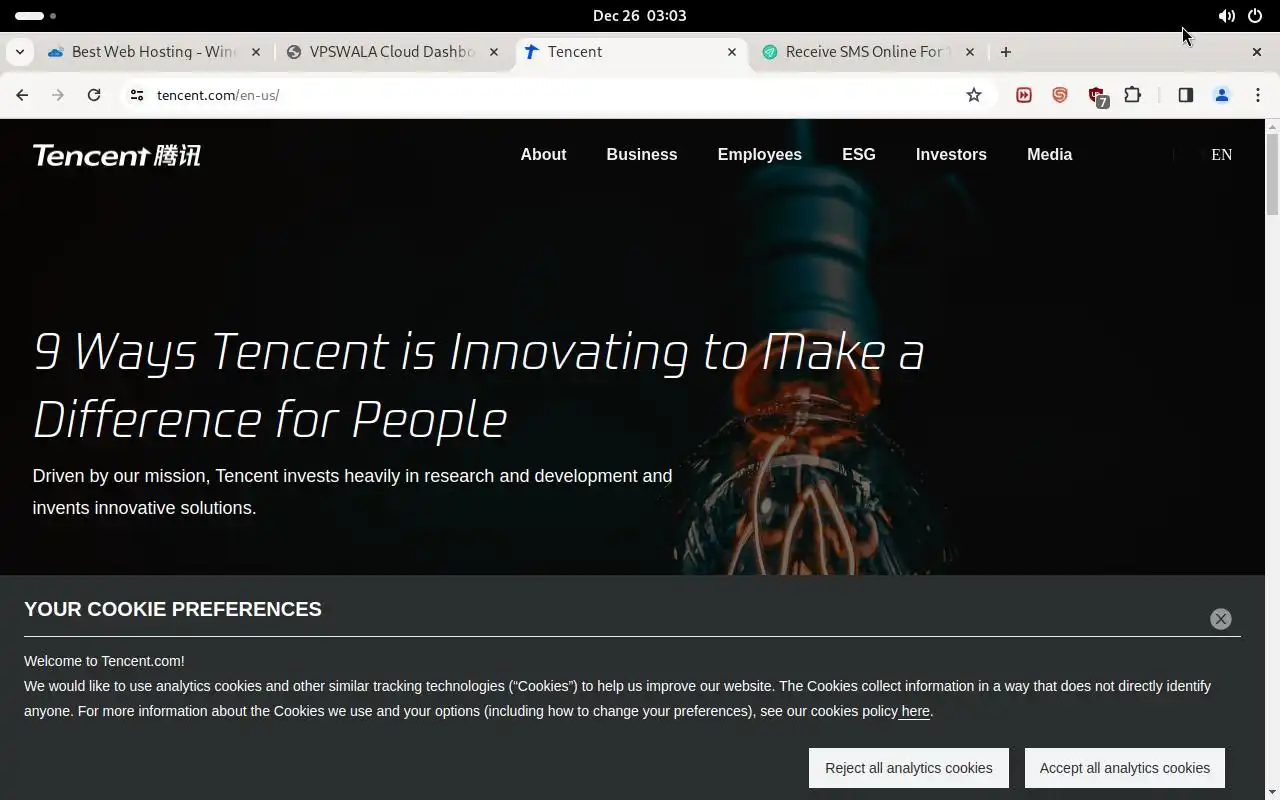
Task: Open the system power menu
Action: tap(1255, 16)
